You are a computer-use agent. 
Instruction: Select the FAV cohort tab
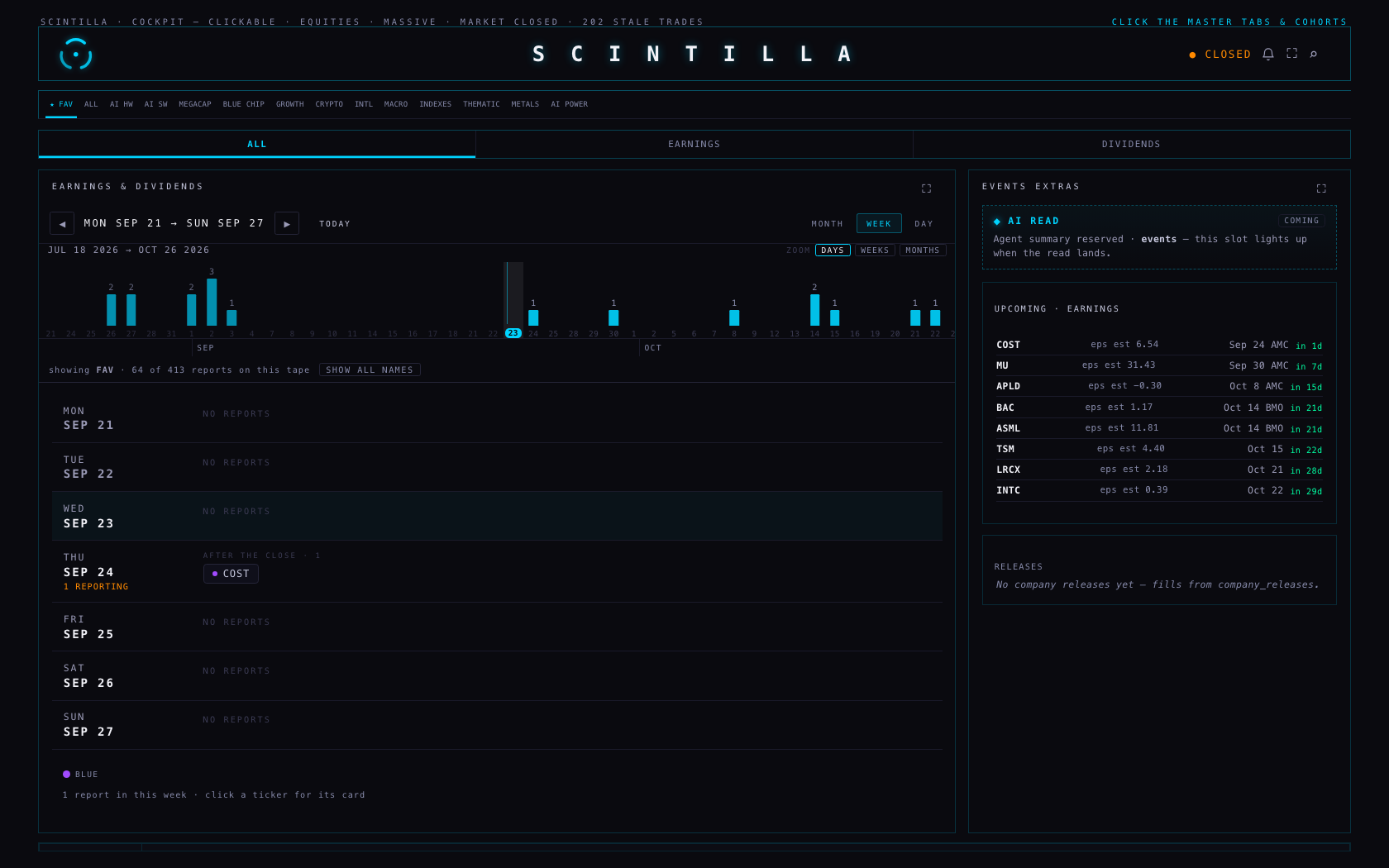click(61, 104)
